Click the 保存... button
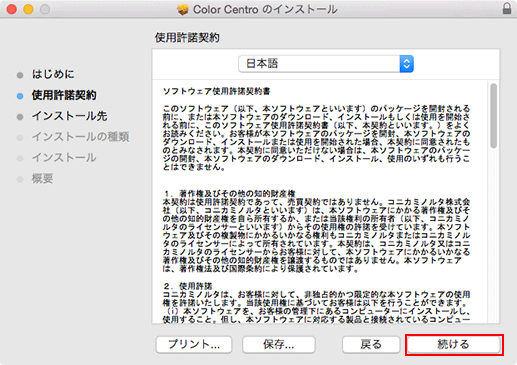Image resolution: width=517 pixels, height=365 pixels. [x=279, y=344]
